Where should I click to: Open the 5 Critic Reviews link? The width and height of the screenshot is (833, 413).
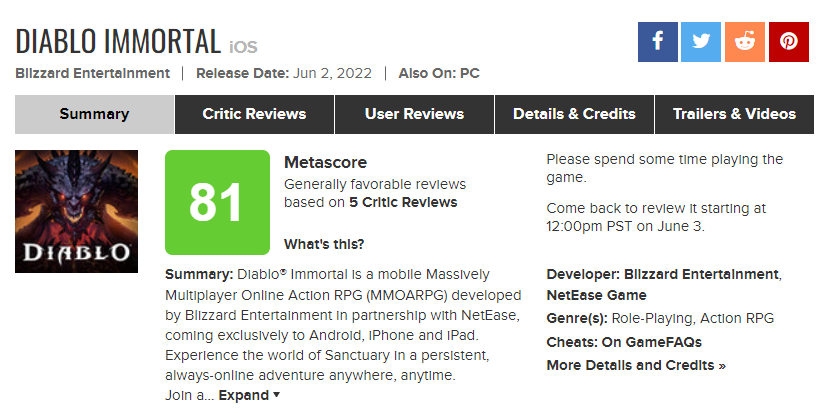tap(403, 202)
